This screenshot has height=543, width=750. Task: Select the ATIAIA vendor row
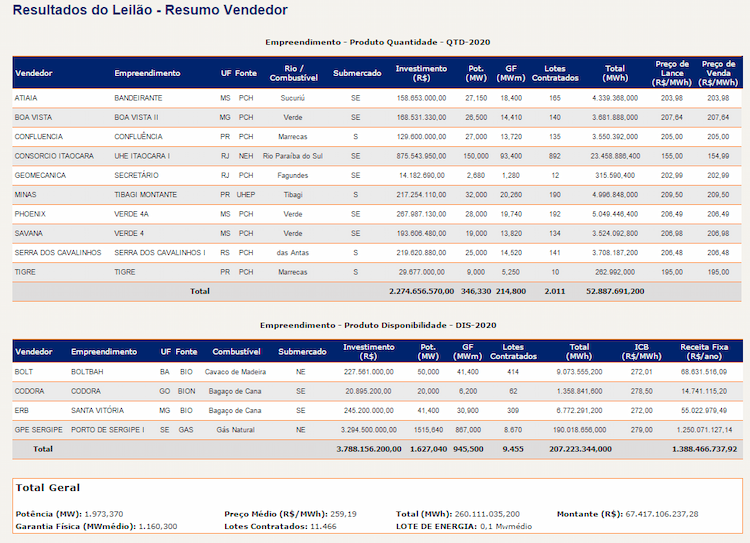(x=377, y=98)
